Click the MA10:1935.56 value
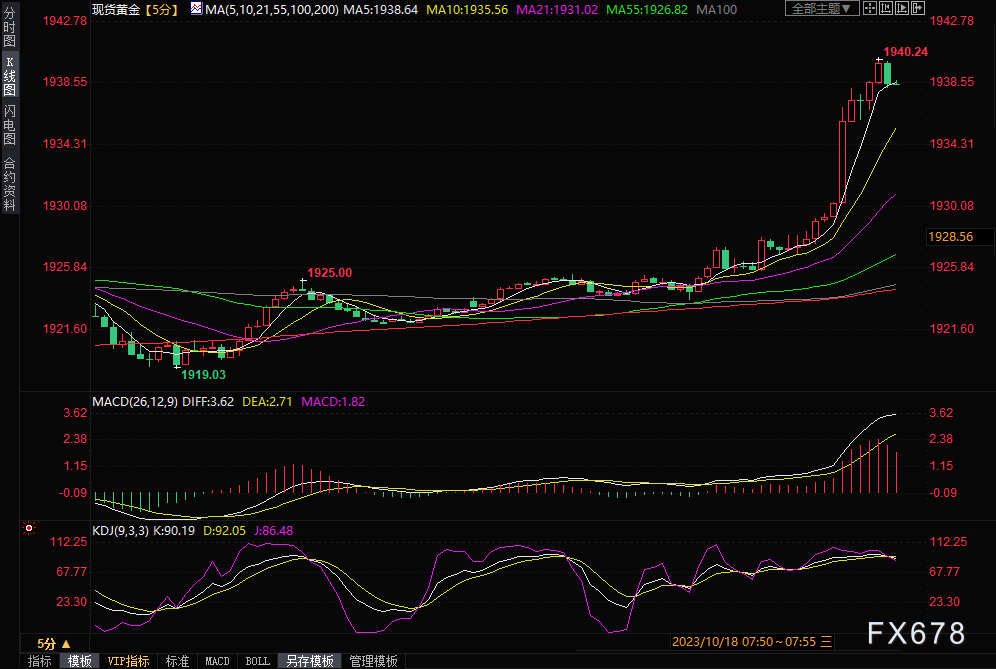The width and height of the screenshot is (996, 669). coord(467,10)
